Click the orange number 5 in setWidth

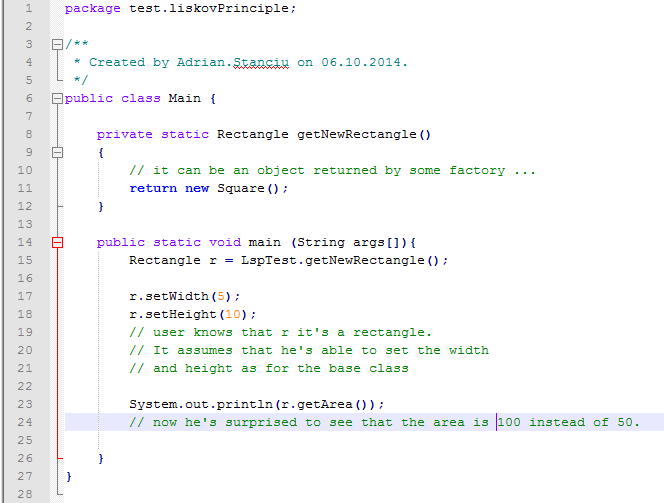pyautogui.click(x=221, y=296)
